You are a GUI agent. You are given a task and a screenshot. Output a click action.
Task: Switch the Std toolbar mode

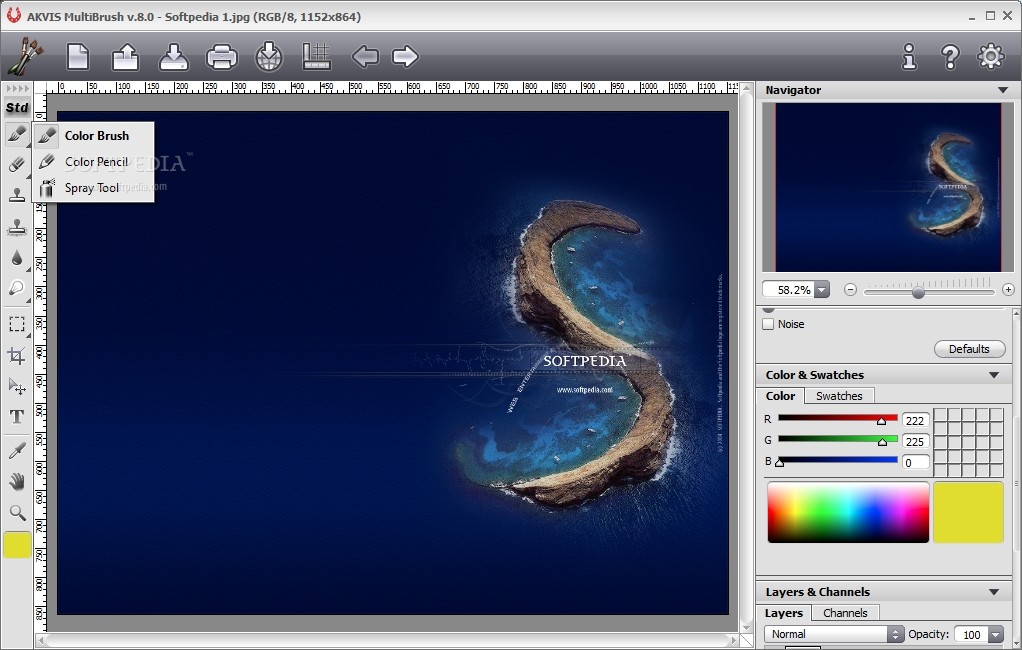click(x=17, y=108)
